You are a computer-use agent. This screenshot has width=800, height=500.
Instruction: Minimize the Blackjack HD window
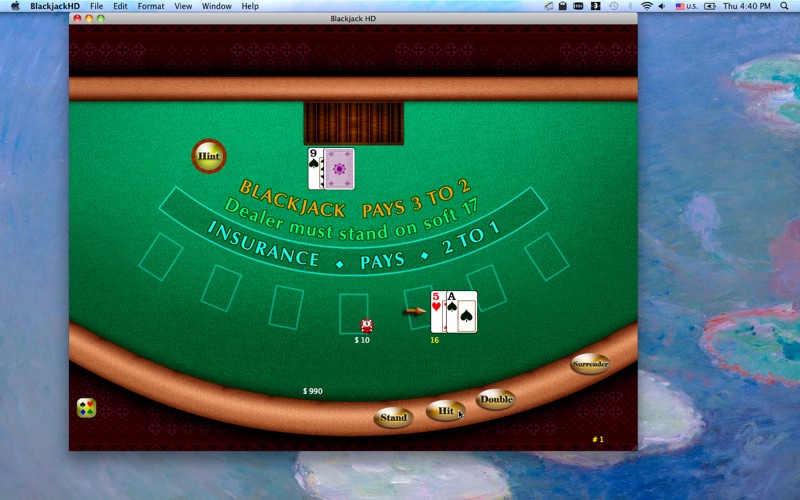[x=89, y=18]
